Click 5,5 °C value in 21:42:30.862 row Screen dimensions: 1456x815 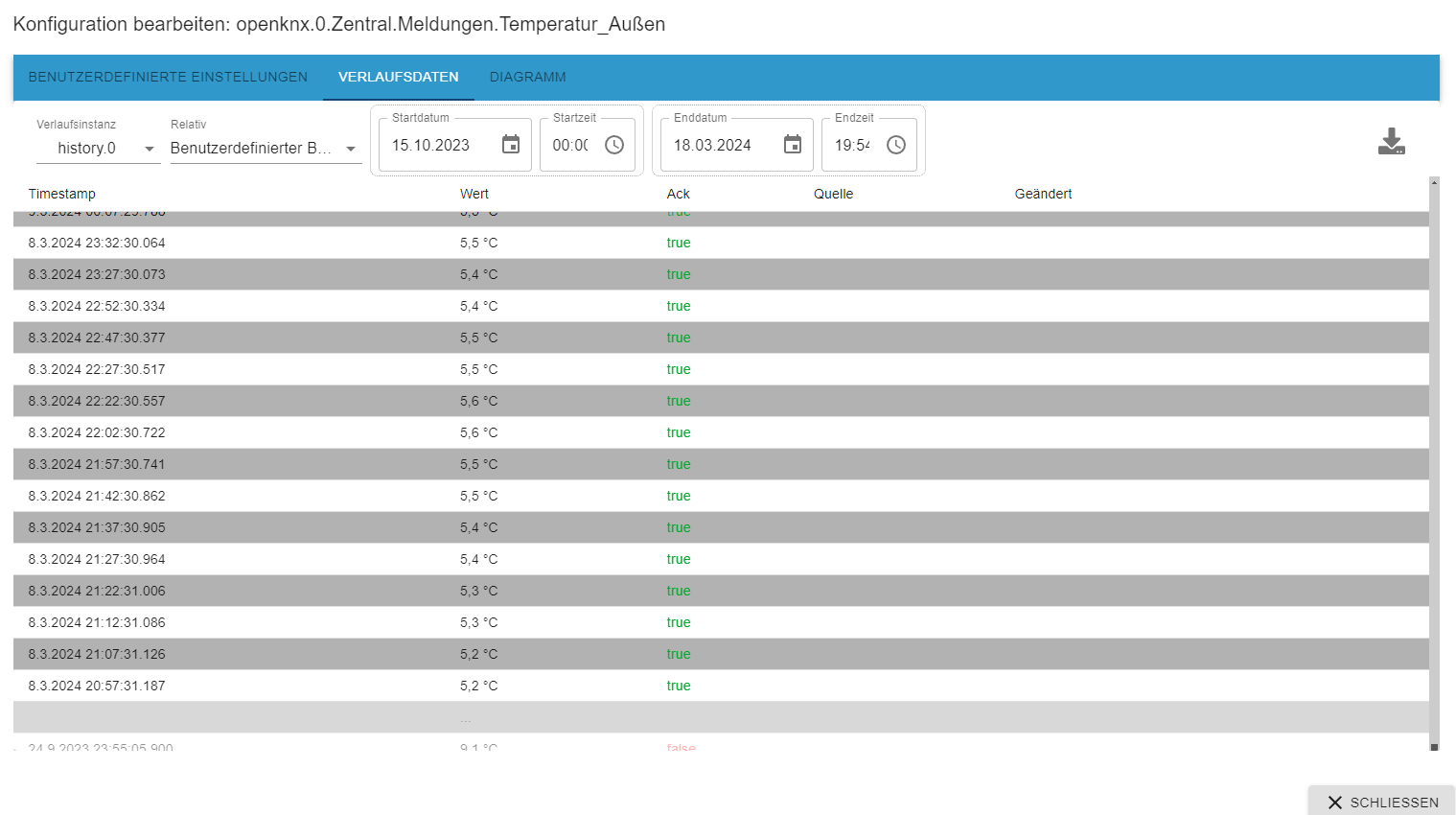(478, 496)
